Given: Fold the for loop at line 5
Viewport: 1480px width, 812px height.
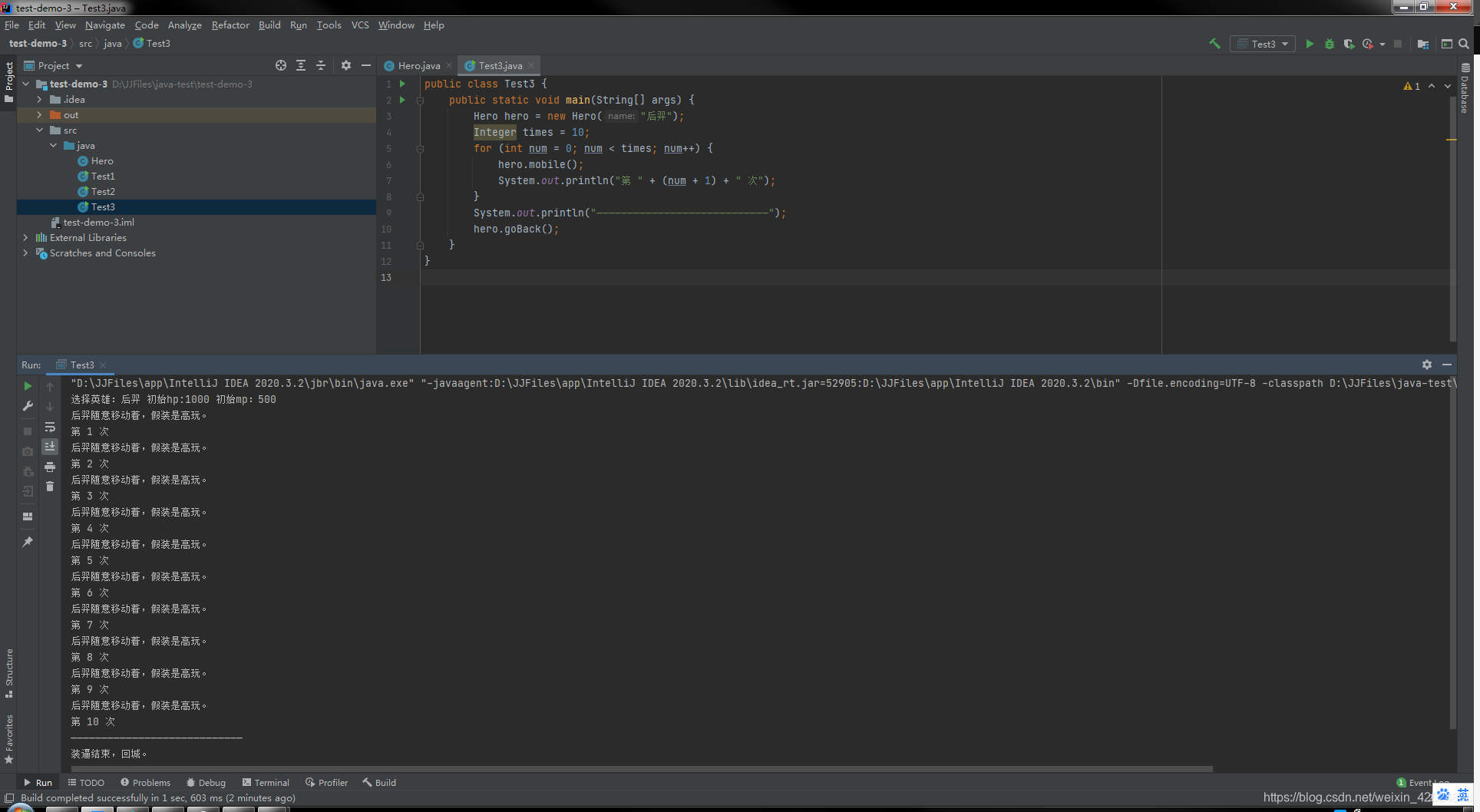Looking at the screenshot, I should coord(420,149).
